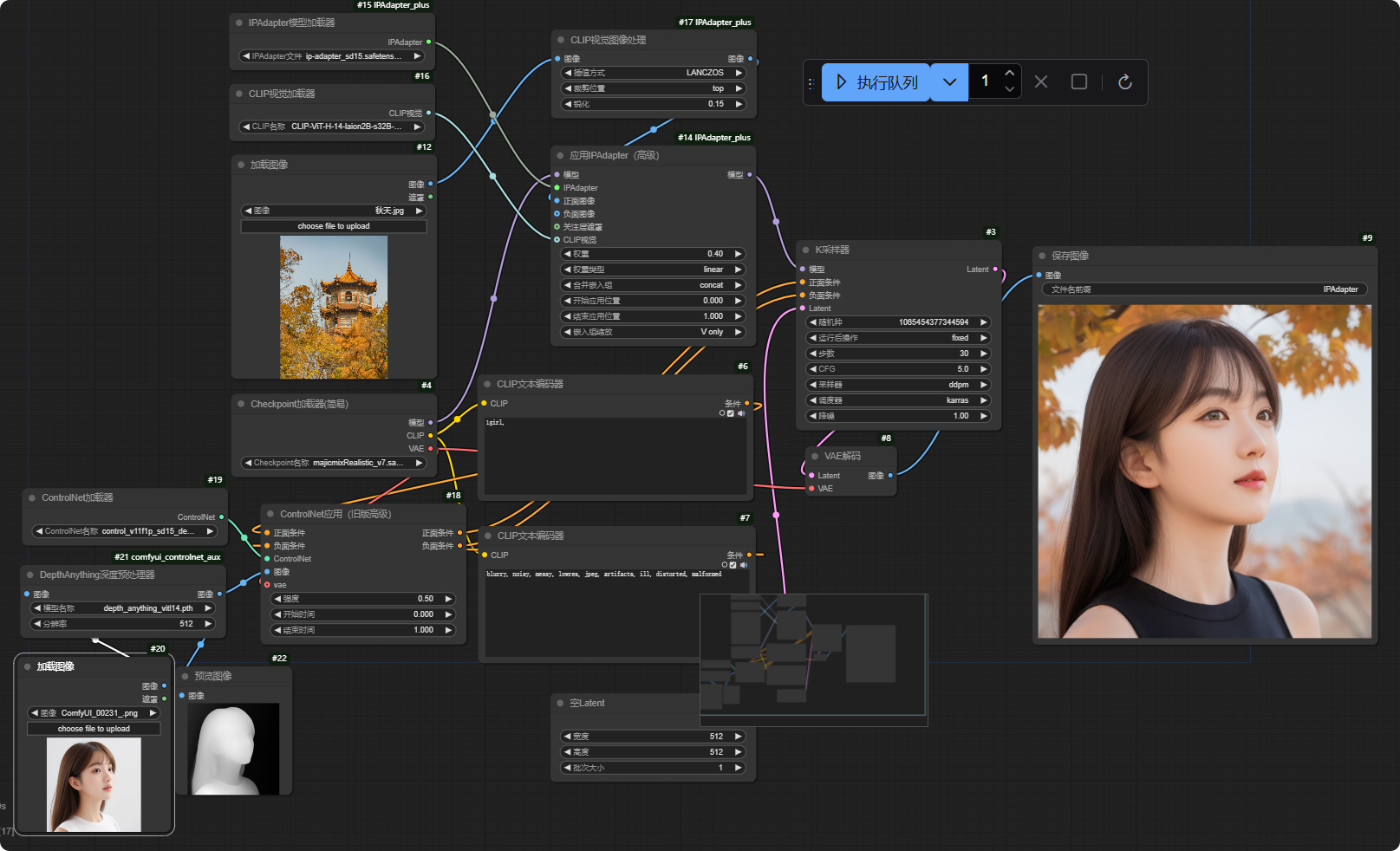Open the Checkpoint名称 majicmixRealistic selector
Viewport: 1400px width, 851px height.
pos(334,463)
